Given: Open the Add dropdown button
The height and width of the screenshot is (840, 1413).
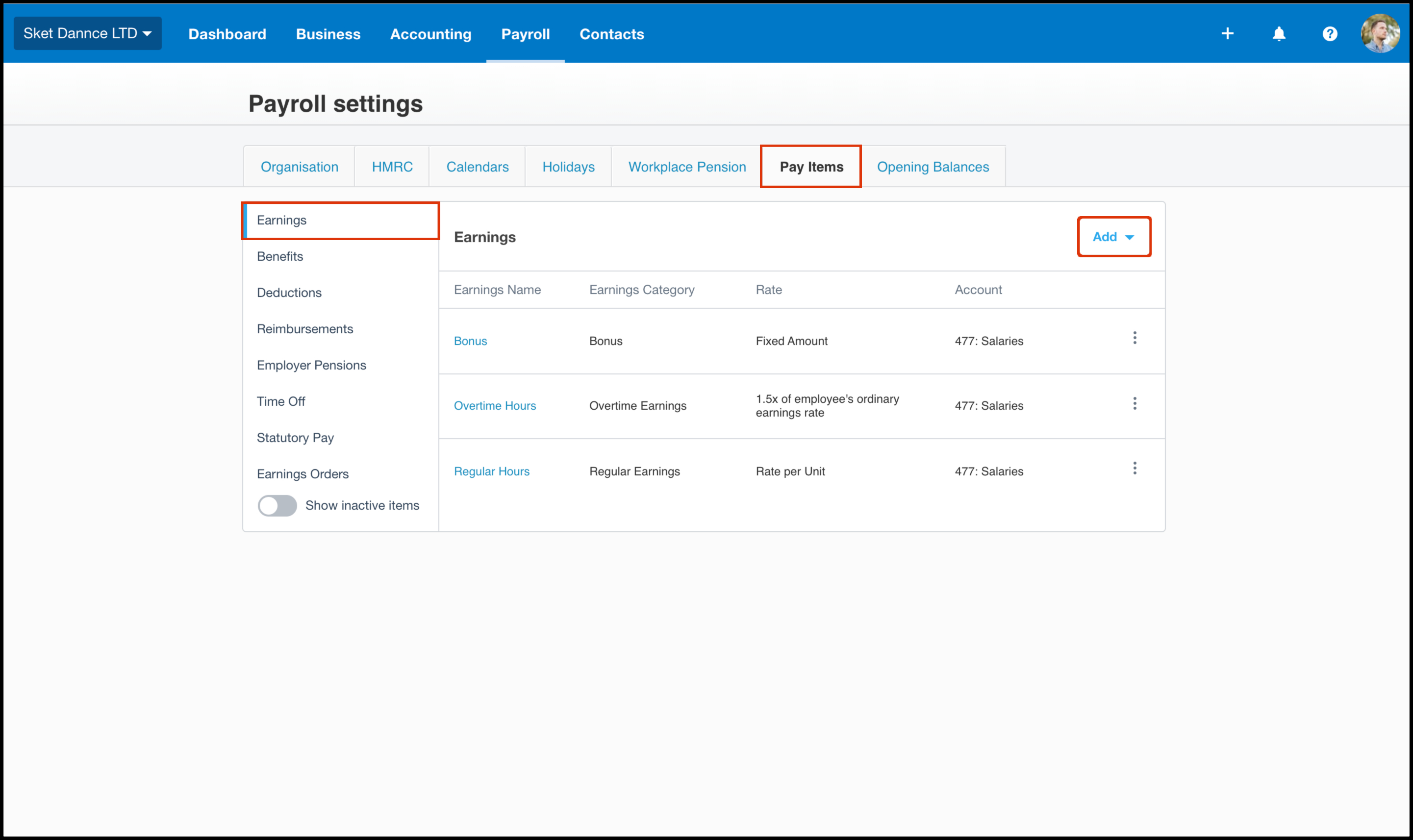Looking at the screenshot, I should tap(1113, 237).
